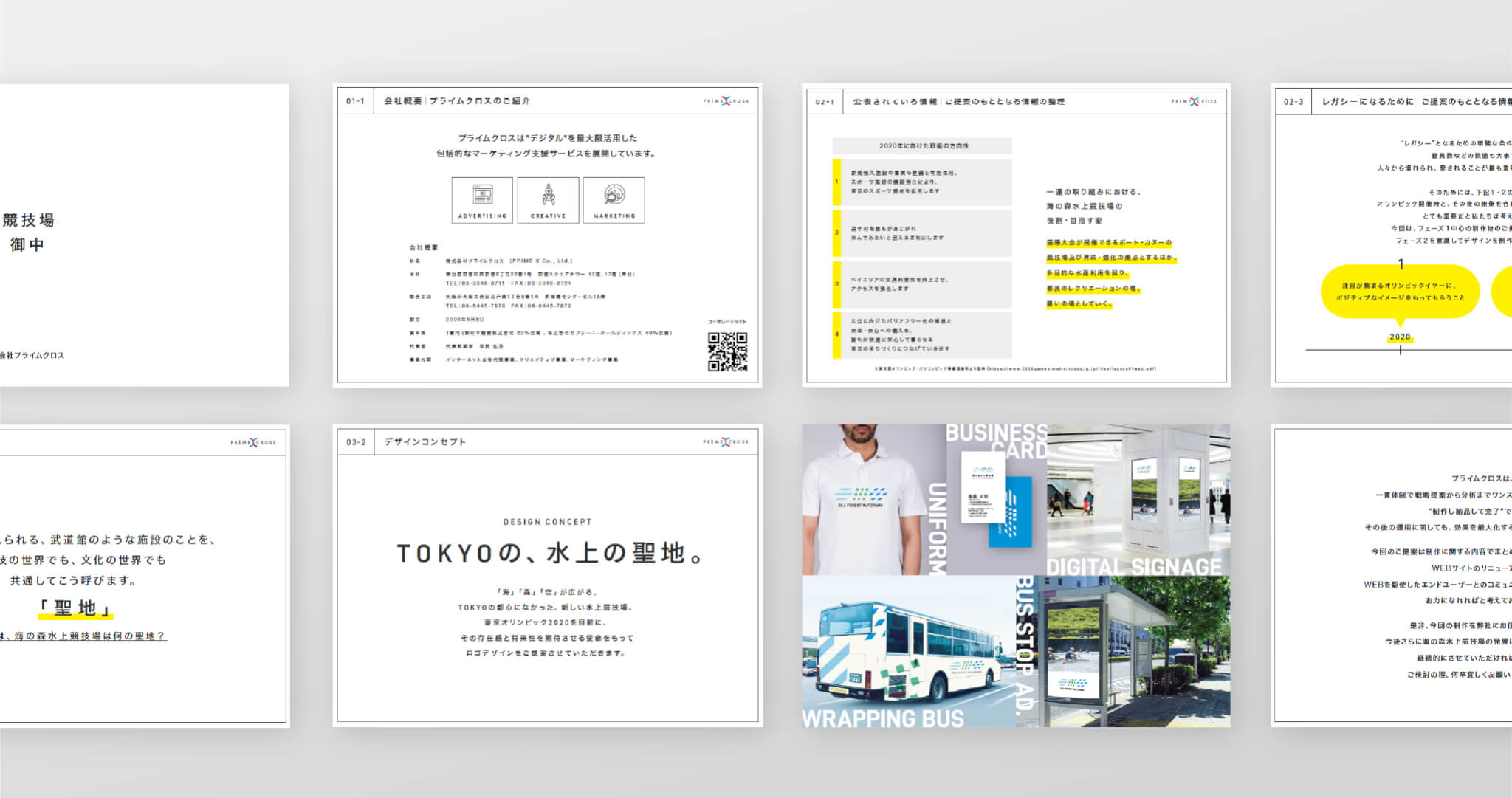Click the underlined 海の森水上競技場は何の聖地？ text

83,636
